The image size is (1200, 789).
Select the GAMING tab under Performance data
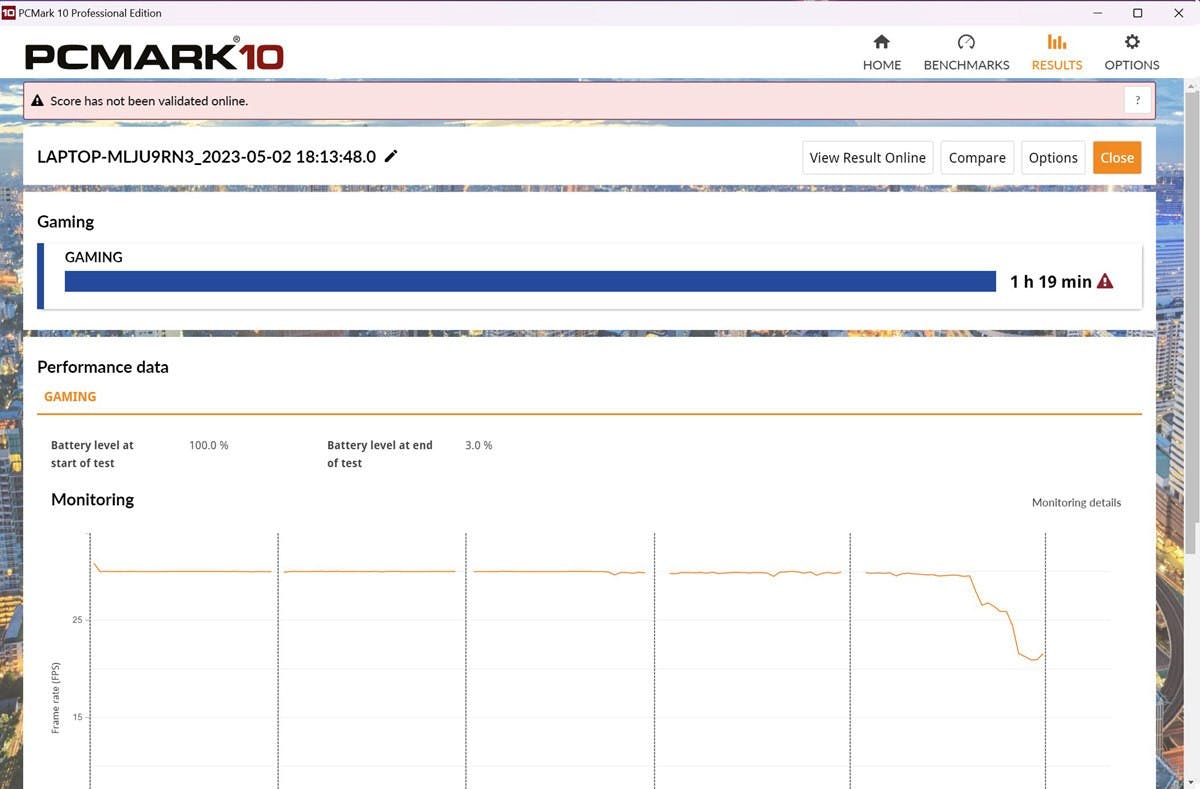click(x=70, y=397)
